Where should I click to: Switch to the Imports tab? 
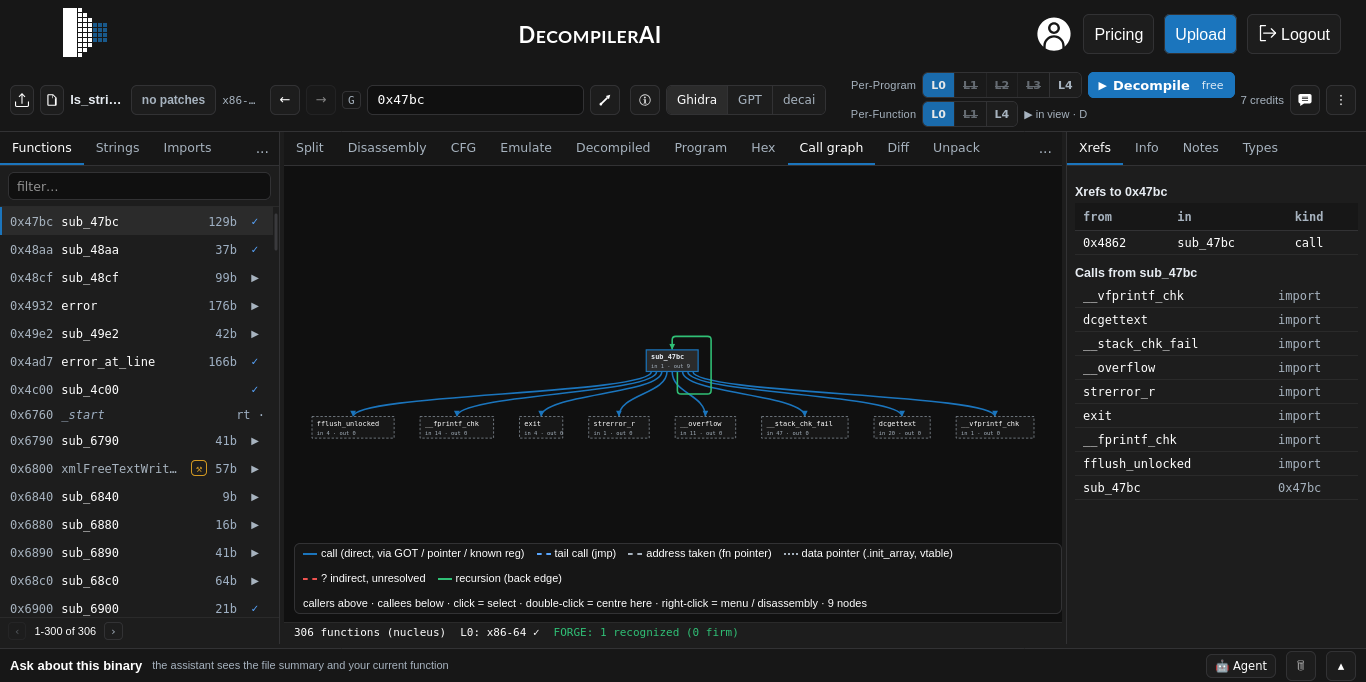[188, 148]
